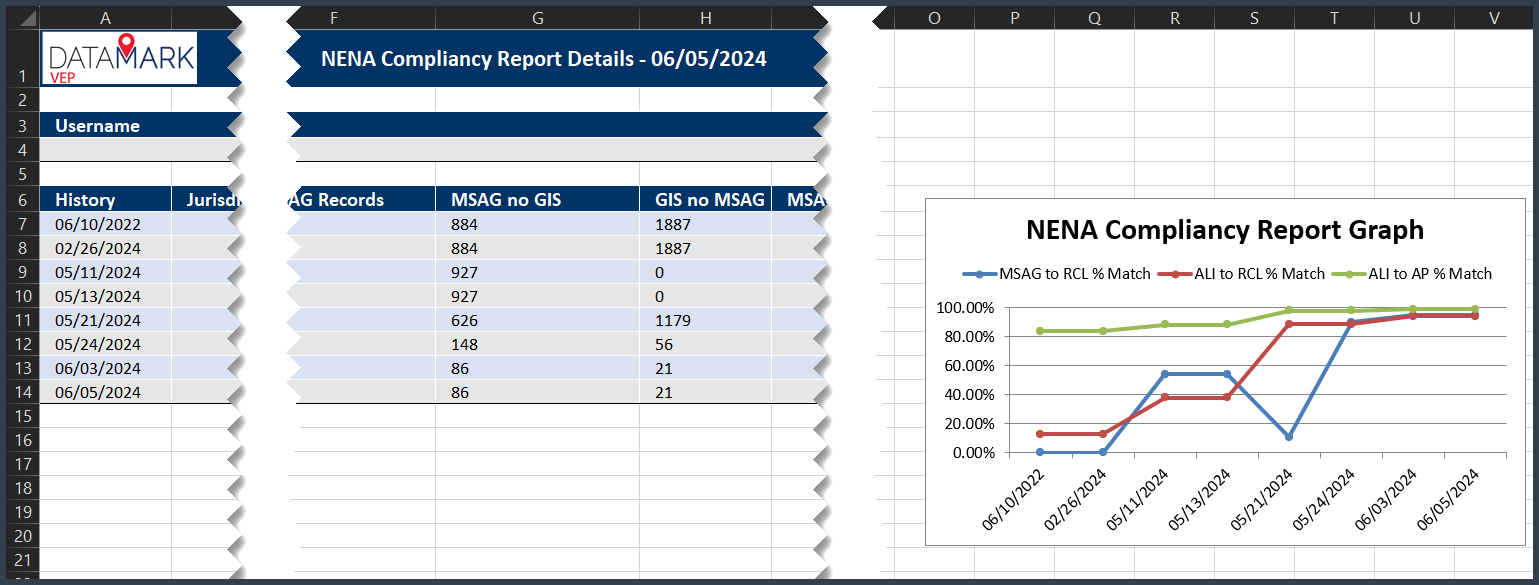Select column H header
Screen dimensions: 1539x585
pos(707,17)
